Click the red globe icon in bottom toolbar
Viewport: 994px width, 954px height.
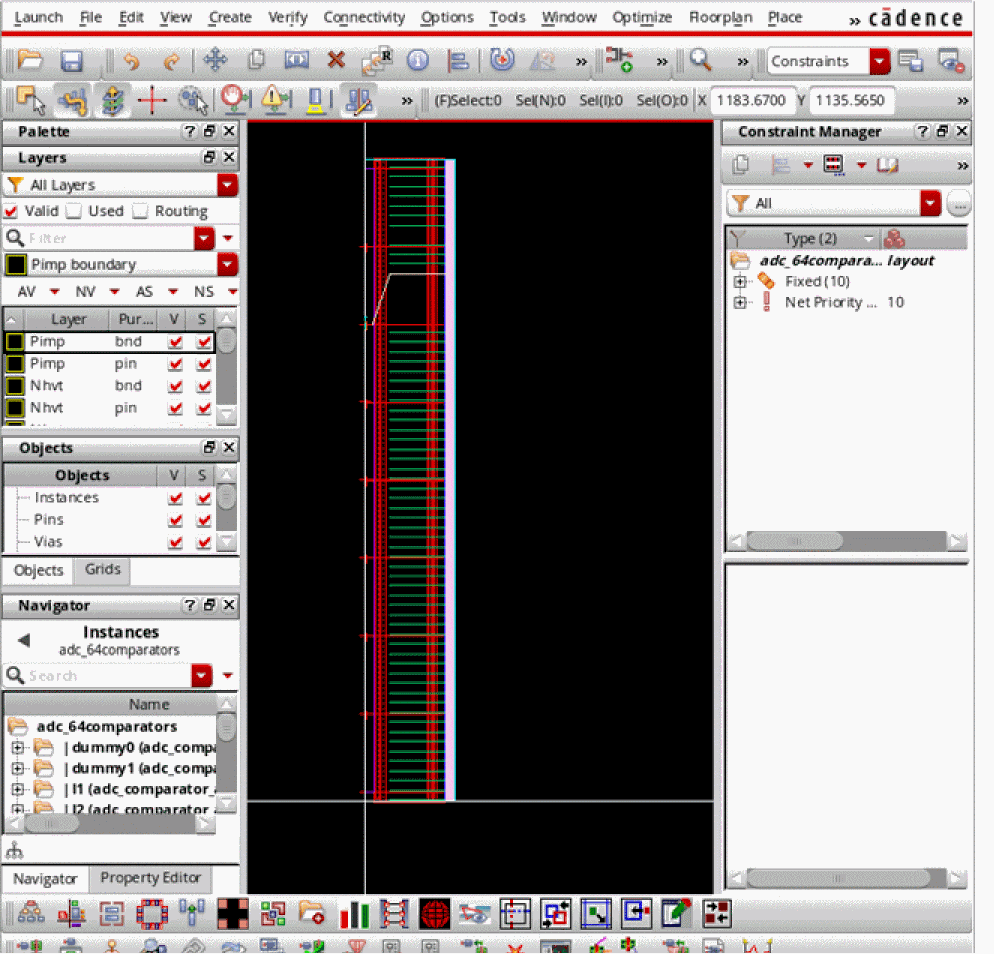click(x=434, y=913)
